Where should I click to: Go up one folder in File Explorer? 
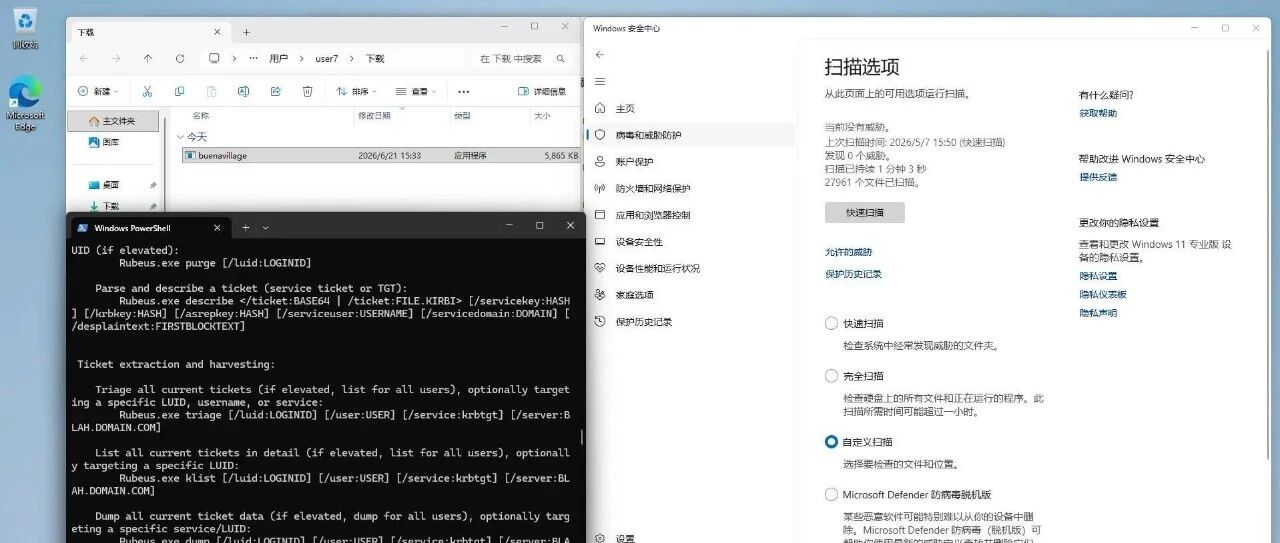click(148, 59)
